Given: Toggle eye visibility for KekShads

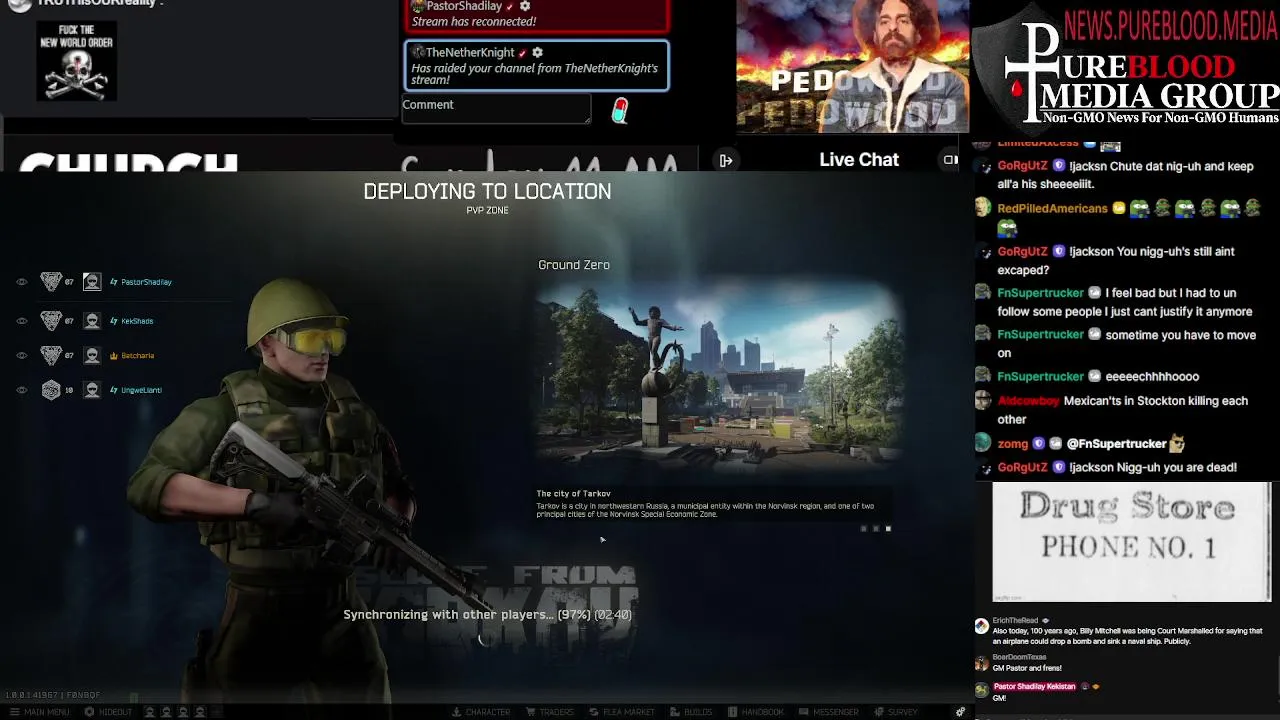Looking at the screenshot, I should pos(22,321).
